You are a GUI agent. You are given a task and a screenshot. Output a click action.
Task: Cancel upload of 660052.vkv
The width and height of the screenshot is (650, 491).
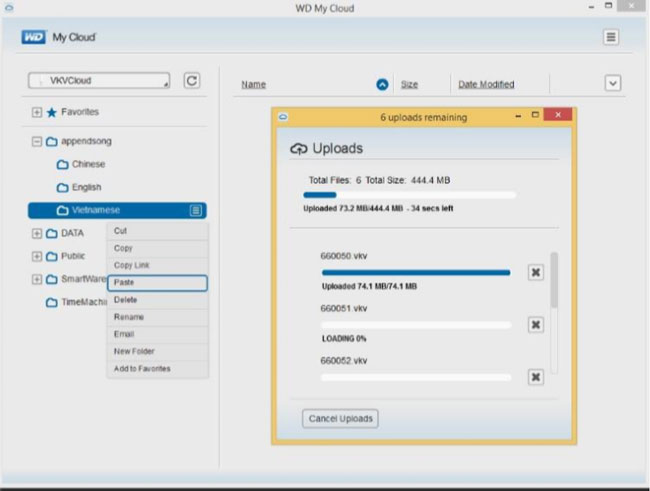click(x=536, y=377)
